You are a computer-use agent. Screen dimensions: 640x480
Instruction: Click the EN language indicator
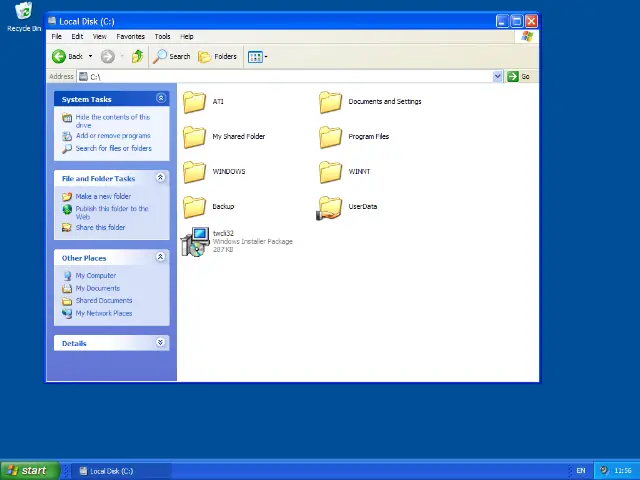[581, 471]
